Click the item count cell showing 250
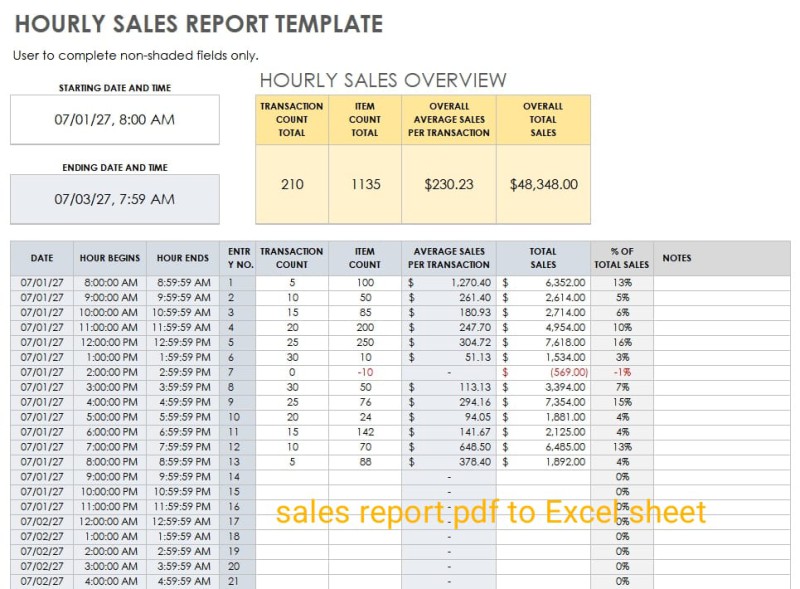Image resolution: width=800 pixels, height=589 pixels. [x=365, y=342]
